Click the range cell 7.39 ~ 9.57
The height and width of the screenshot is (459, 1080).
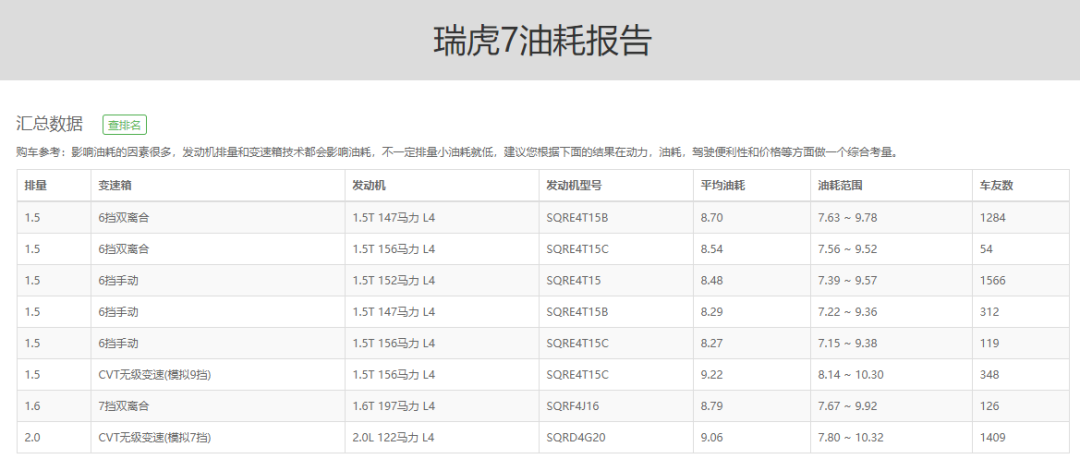click(847, 280)
